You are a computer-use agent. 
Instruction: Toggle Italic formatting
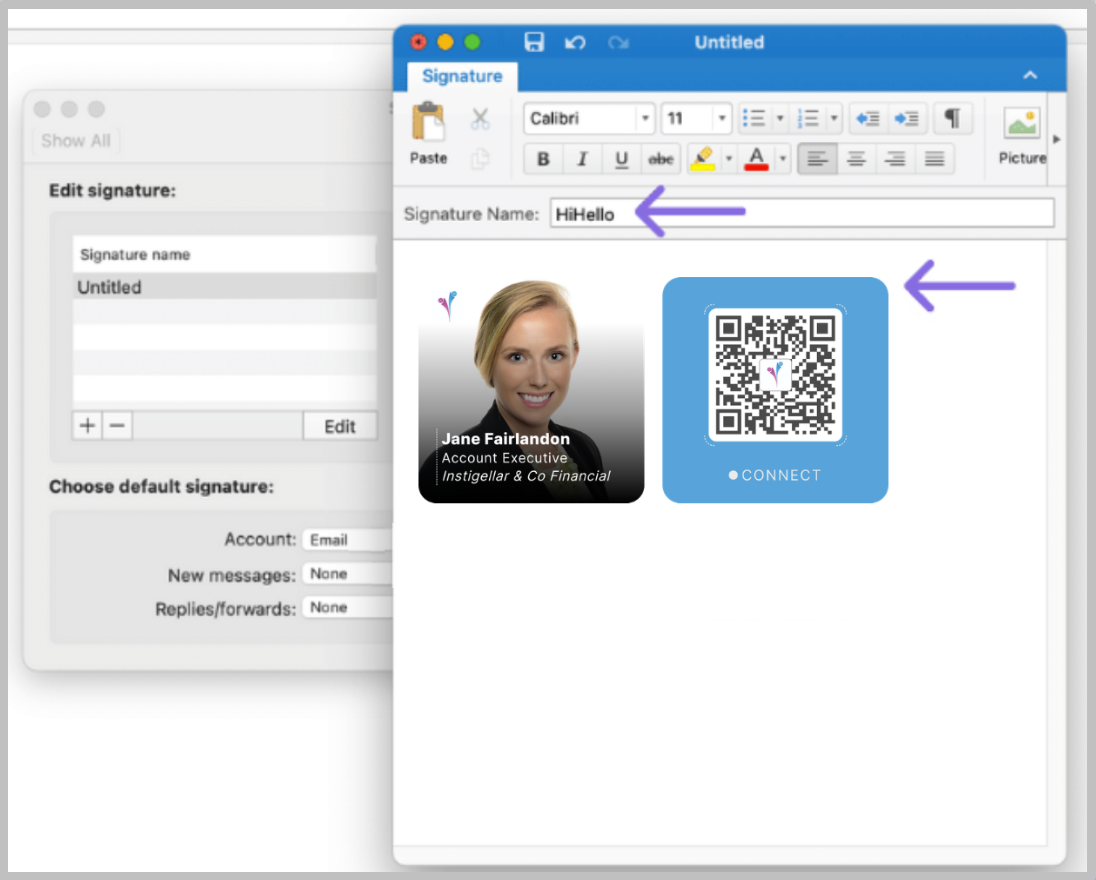click(x=582, y=159)
